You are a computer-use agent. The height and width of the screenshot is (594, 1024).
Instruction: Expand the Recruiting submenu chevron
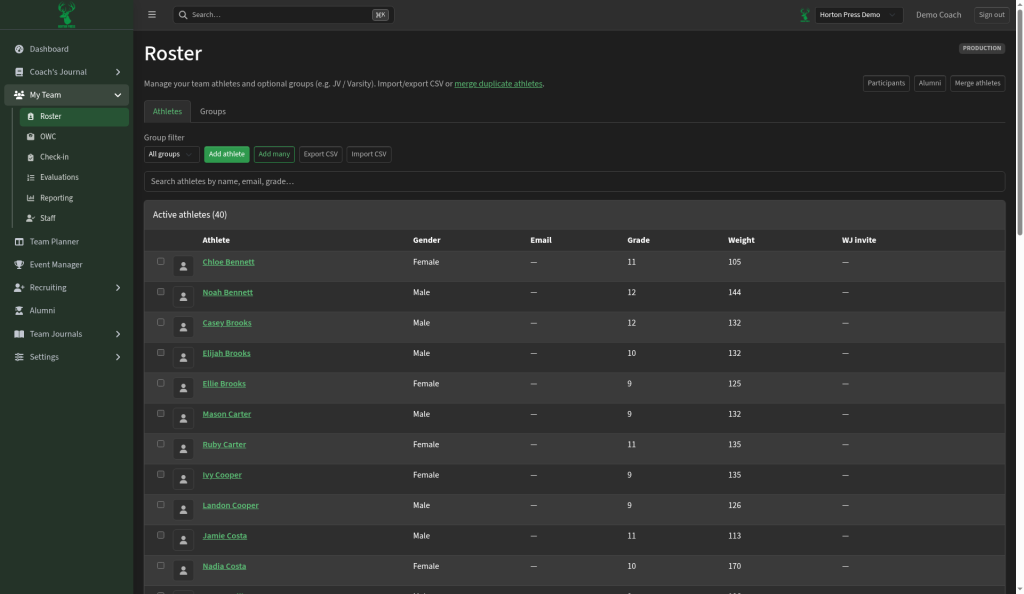(118, 287)
